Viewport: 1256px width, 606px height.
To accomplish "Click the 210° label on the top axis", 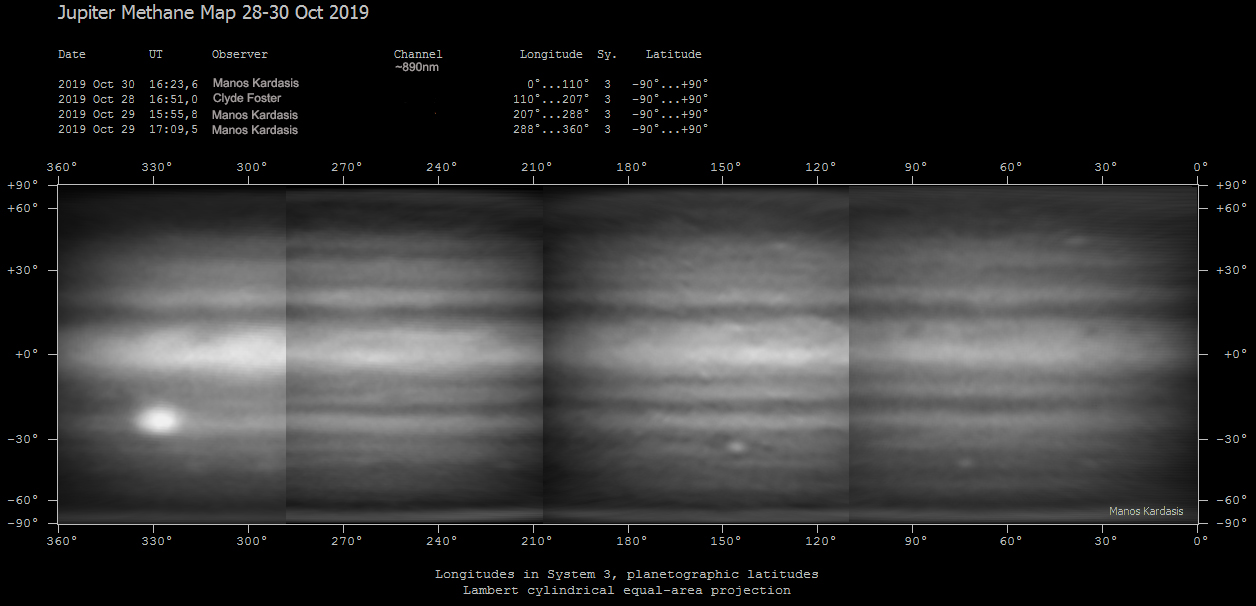I will coord(536,167).
